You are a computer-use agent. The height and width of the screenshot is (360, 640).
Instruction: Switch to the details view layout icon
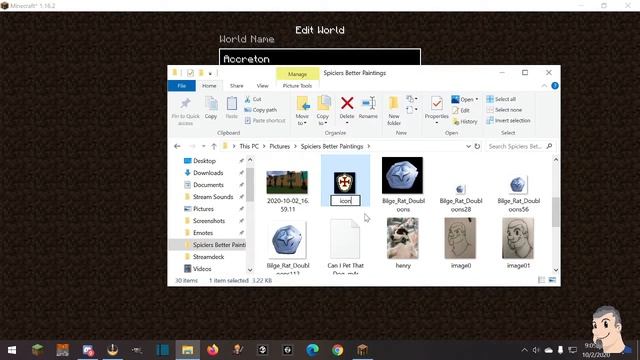541,280
